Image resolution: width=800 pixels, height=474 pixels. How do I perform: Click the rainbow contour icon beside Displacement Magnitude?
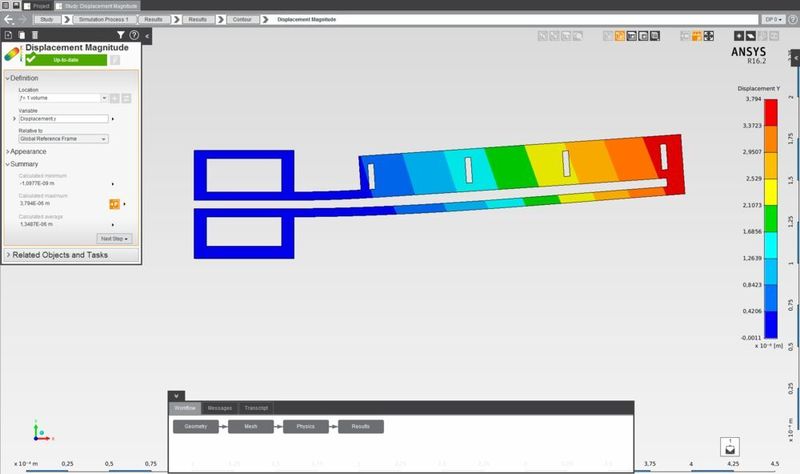click(12, 54)
